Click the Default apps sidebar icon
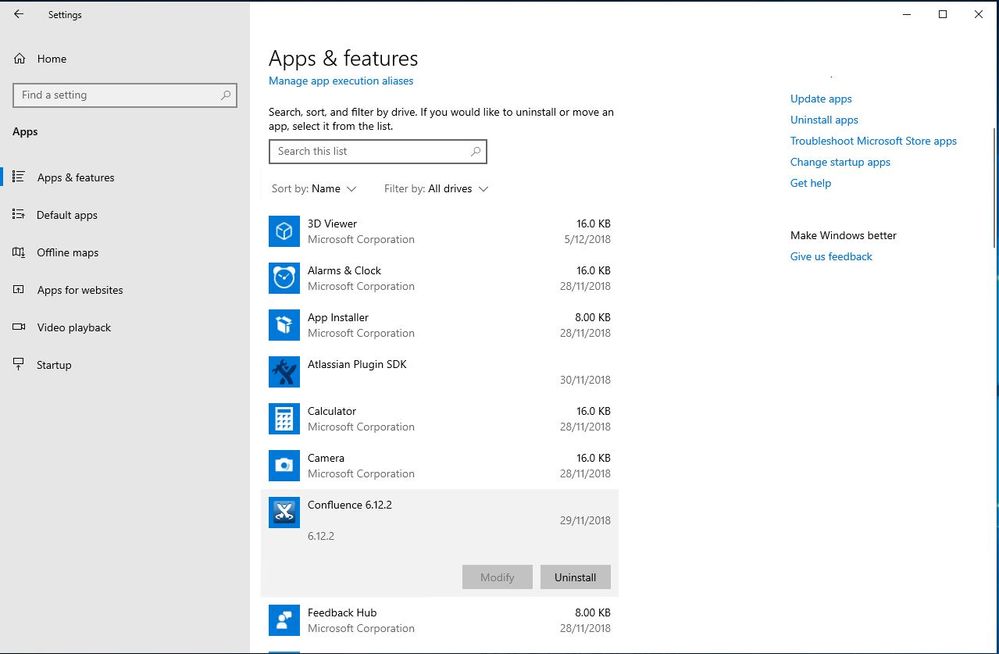Screen dimensions: 999x654 coord(18,214)
